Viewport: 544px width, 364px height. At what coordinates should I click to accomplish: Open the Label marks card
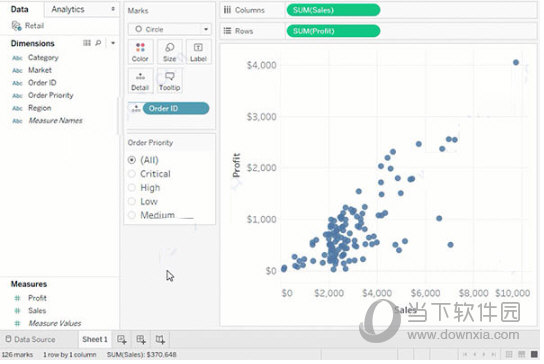[198, 52]
